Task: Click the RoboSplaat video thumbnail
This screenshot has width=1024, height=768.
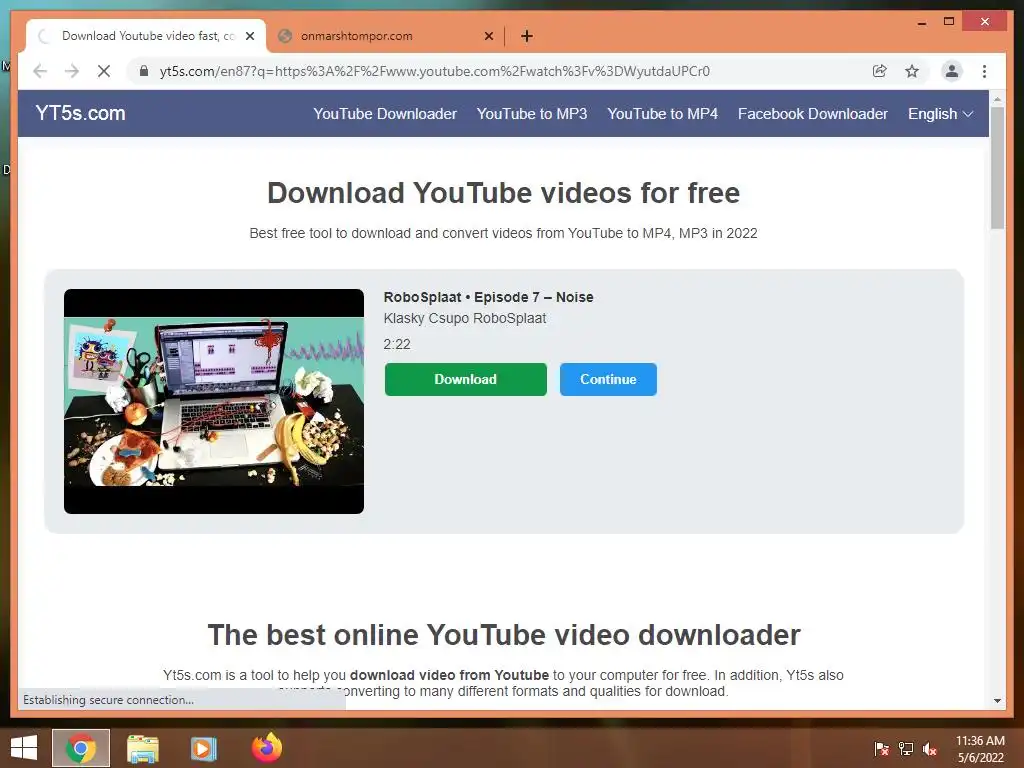Action: pyautogui.click(x=214, y=401)
